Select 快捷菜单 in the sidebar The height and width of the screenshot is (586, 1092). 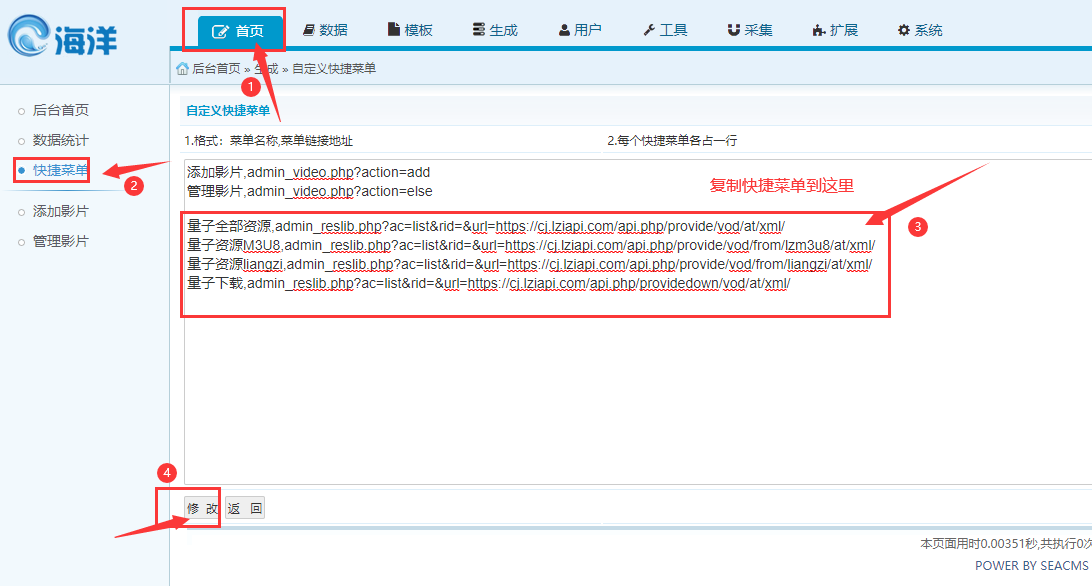(61, 170)
